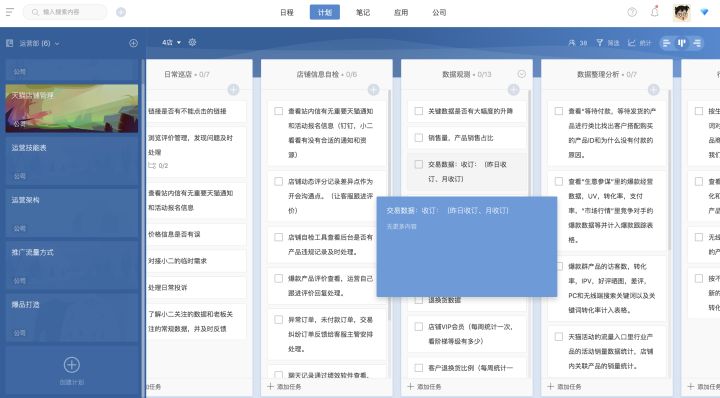The height and width of the screenshot is (398, 720).
Task: Open the 爆品打造 plan
Action: [72, 317]
